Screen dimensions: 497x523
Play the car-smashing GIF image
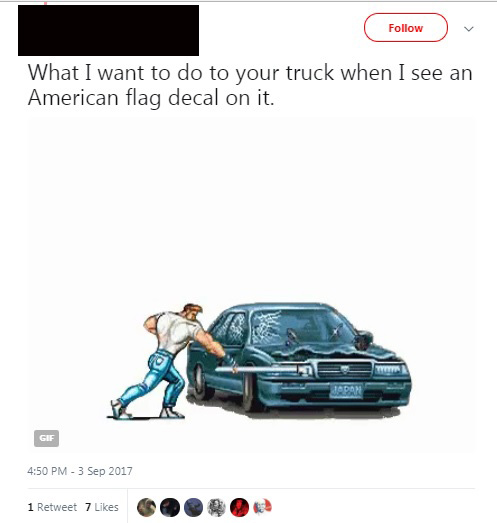pyautogui.click(x=252, y=285)
